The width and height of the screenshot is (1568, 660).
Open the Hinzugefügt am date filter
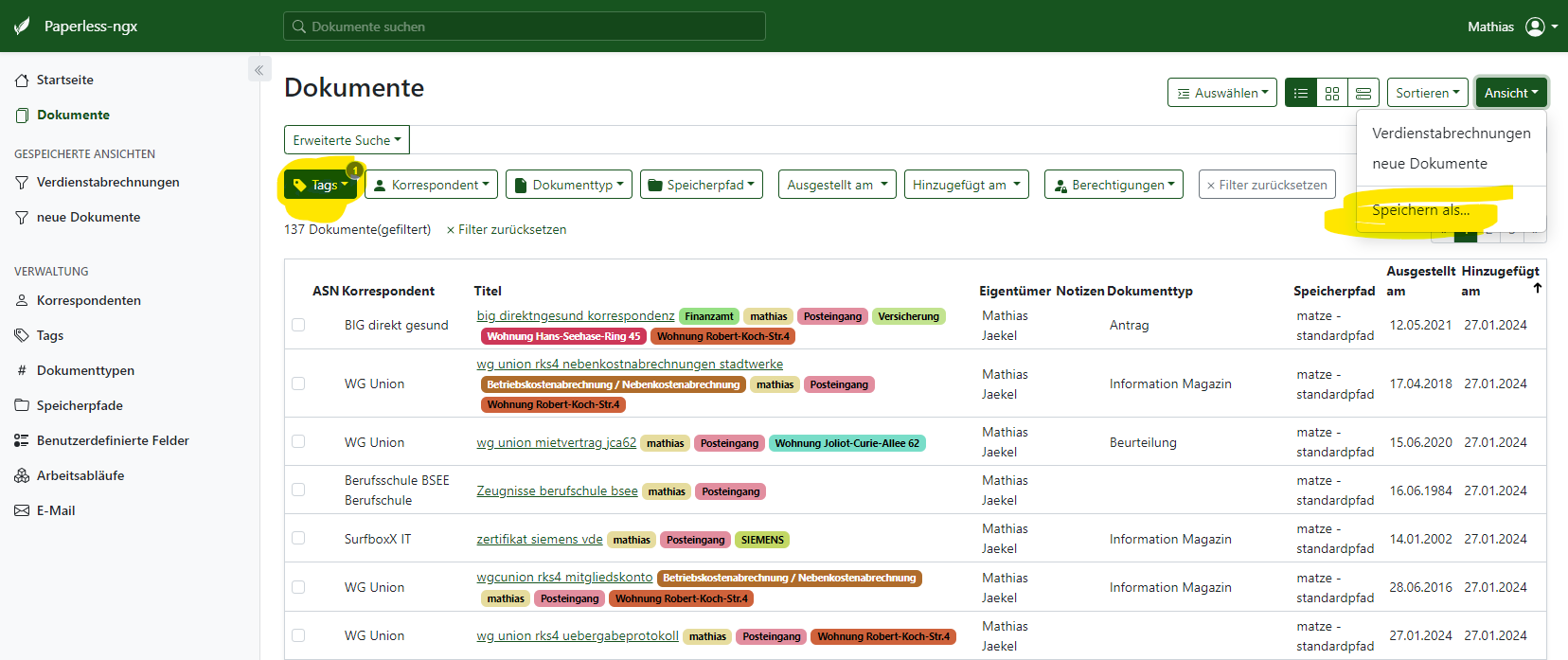[x=966, y=185]
